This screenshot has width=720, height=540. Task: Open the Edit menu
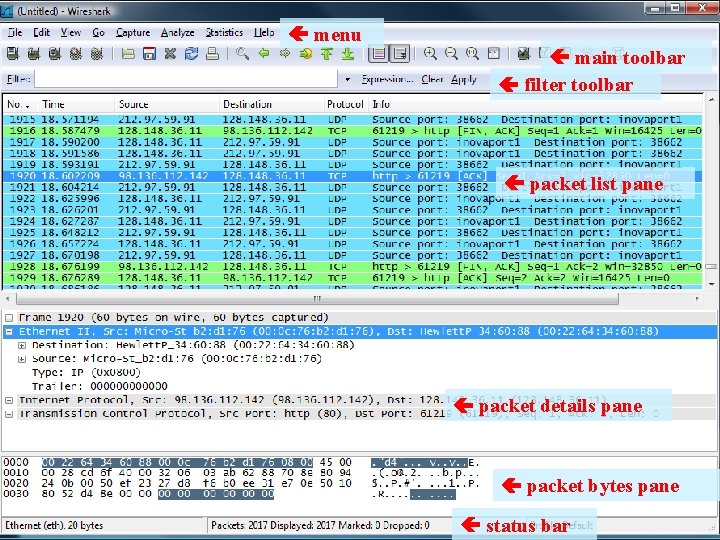click(x=41, y=33)
